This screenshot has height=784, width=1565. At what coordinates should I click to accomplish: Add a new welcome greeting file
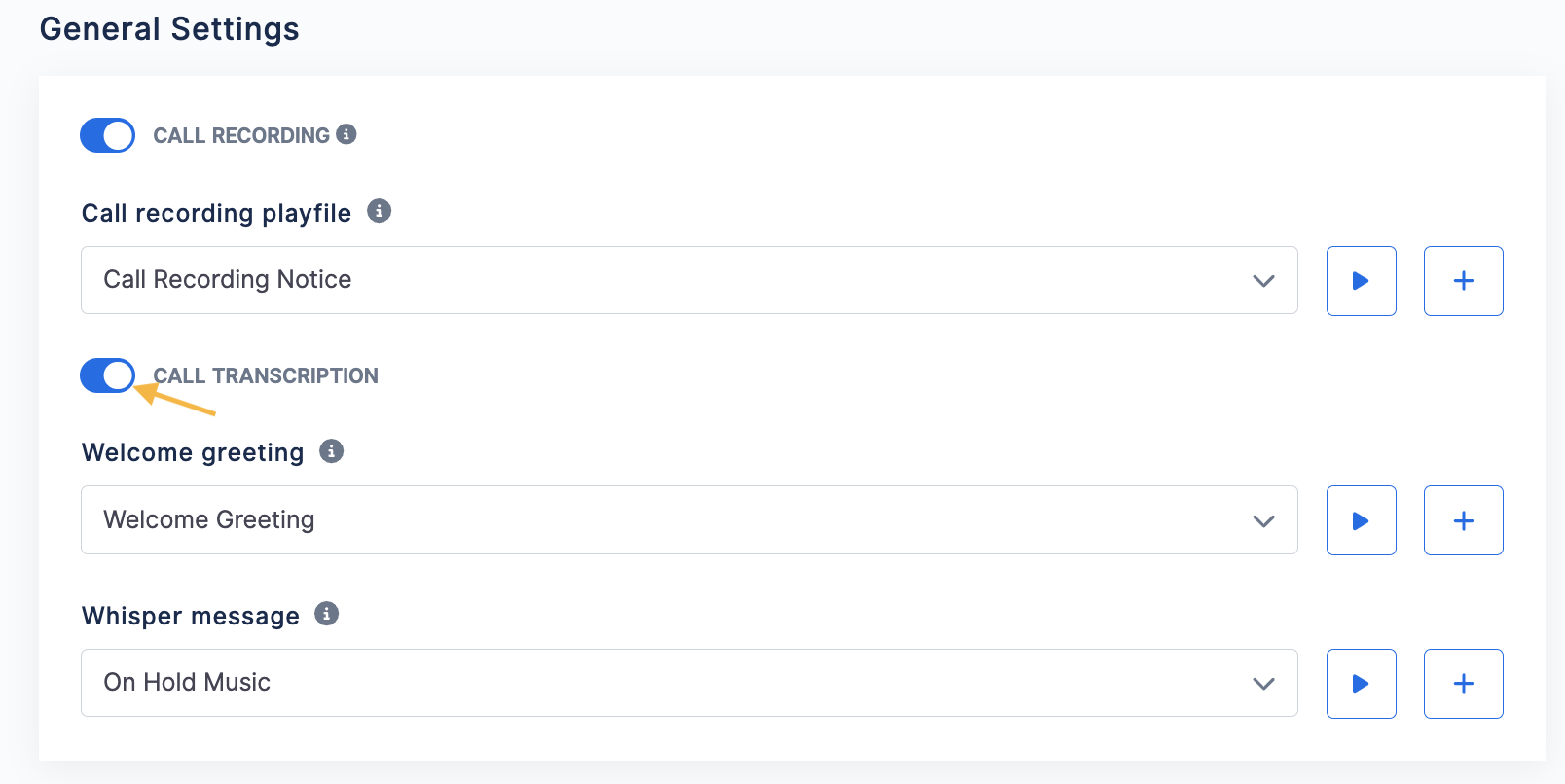click(1463, 520)
